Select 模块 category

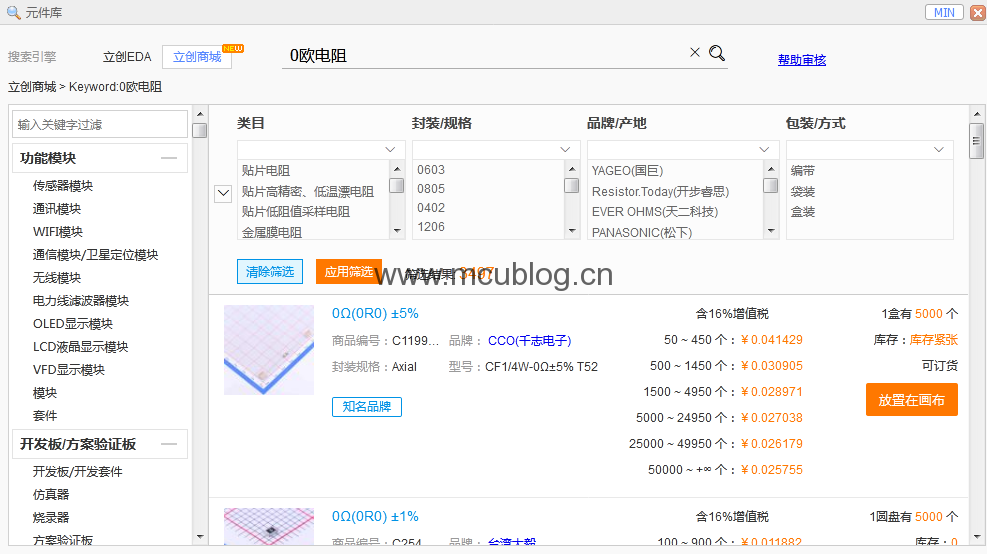45,393
